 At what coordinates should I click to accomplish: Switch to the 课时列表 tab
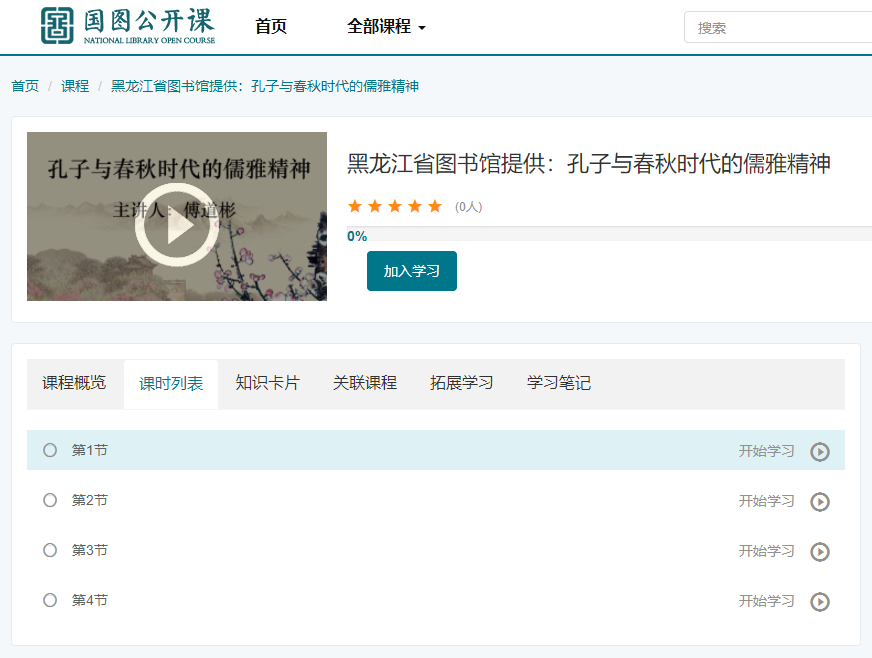pos(171,384)
